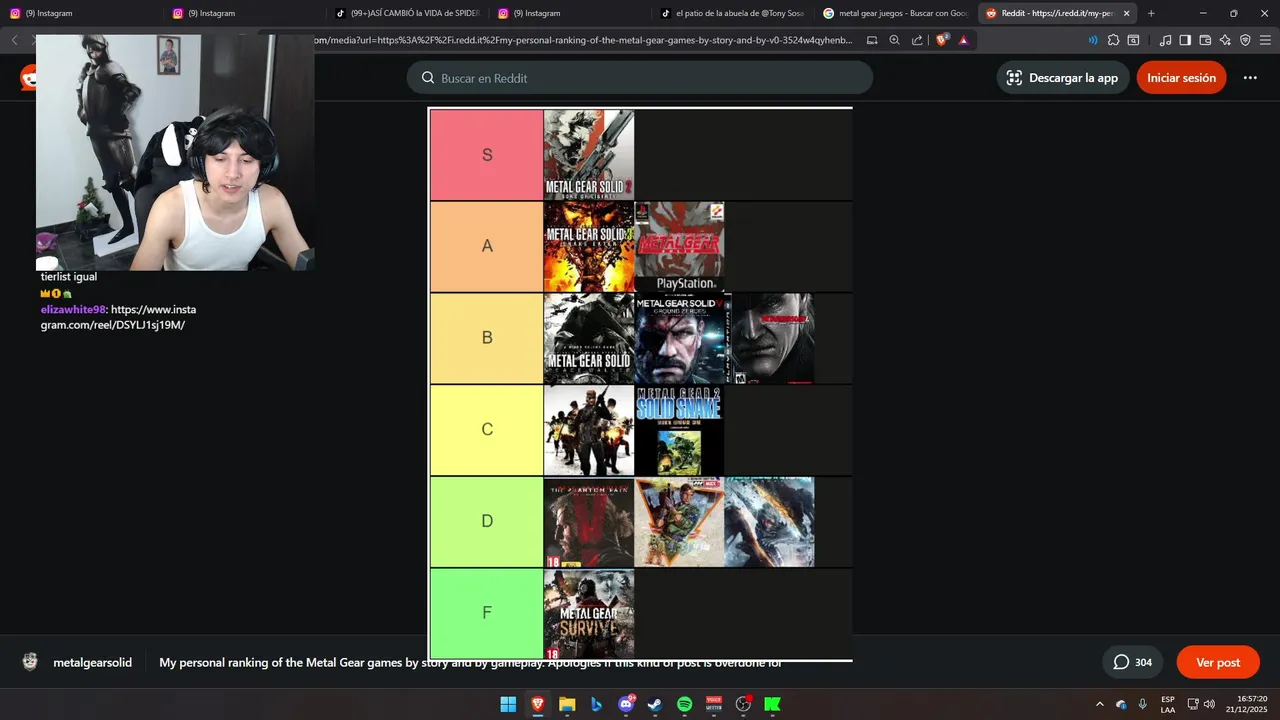Viewport: 1280px width, 720px height.
Task: Open the browser hamburger main menu
Action: click(x=1265, y=40)
